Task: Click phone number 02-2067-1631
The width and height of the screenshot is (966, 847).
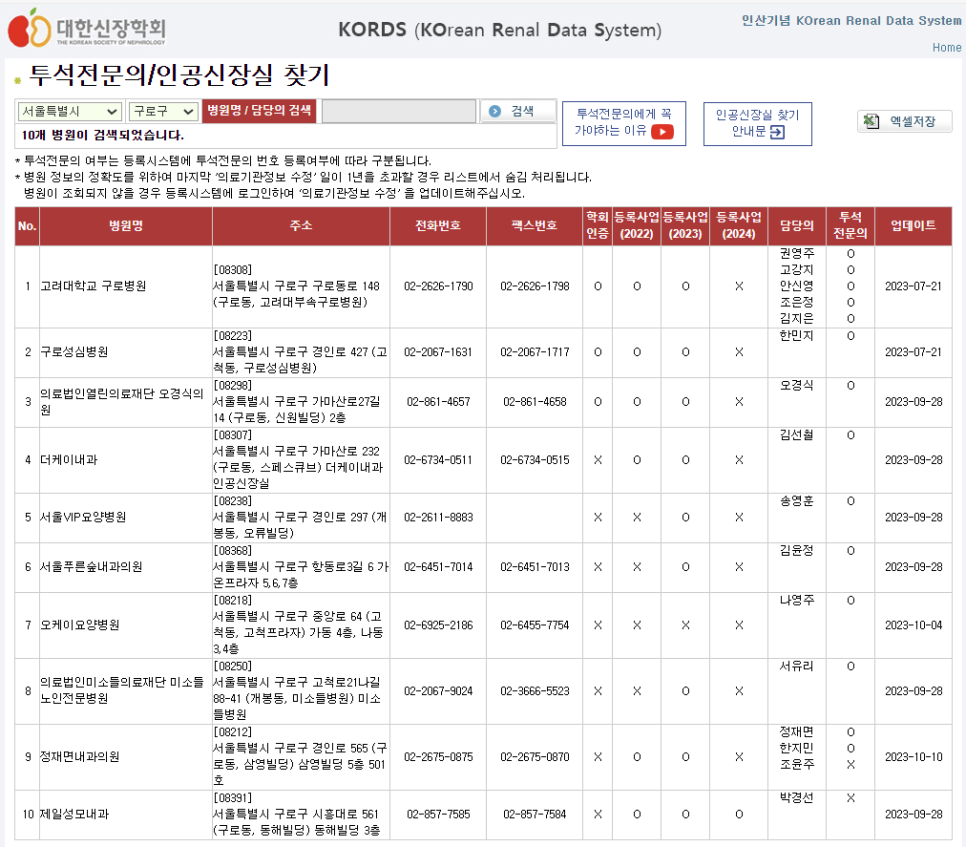Action: click(x=438, y=352)
